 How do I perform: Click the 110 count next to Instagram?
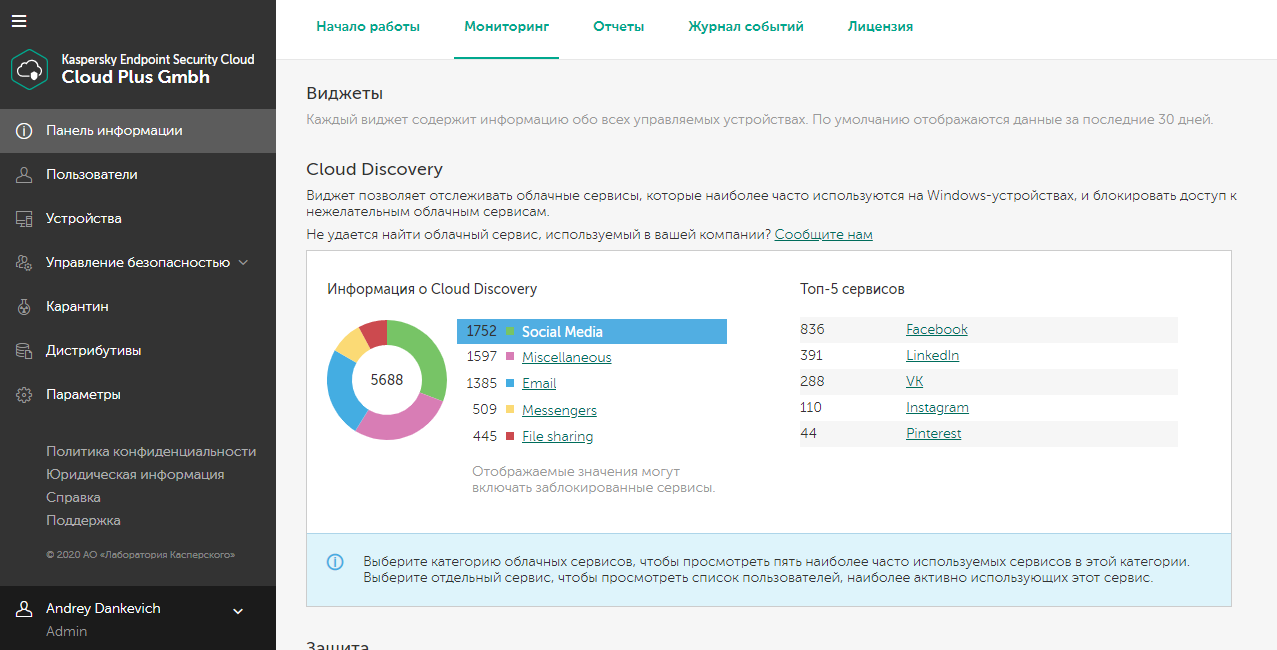tap(810, 408)
